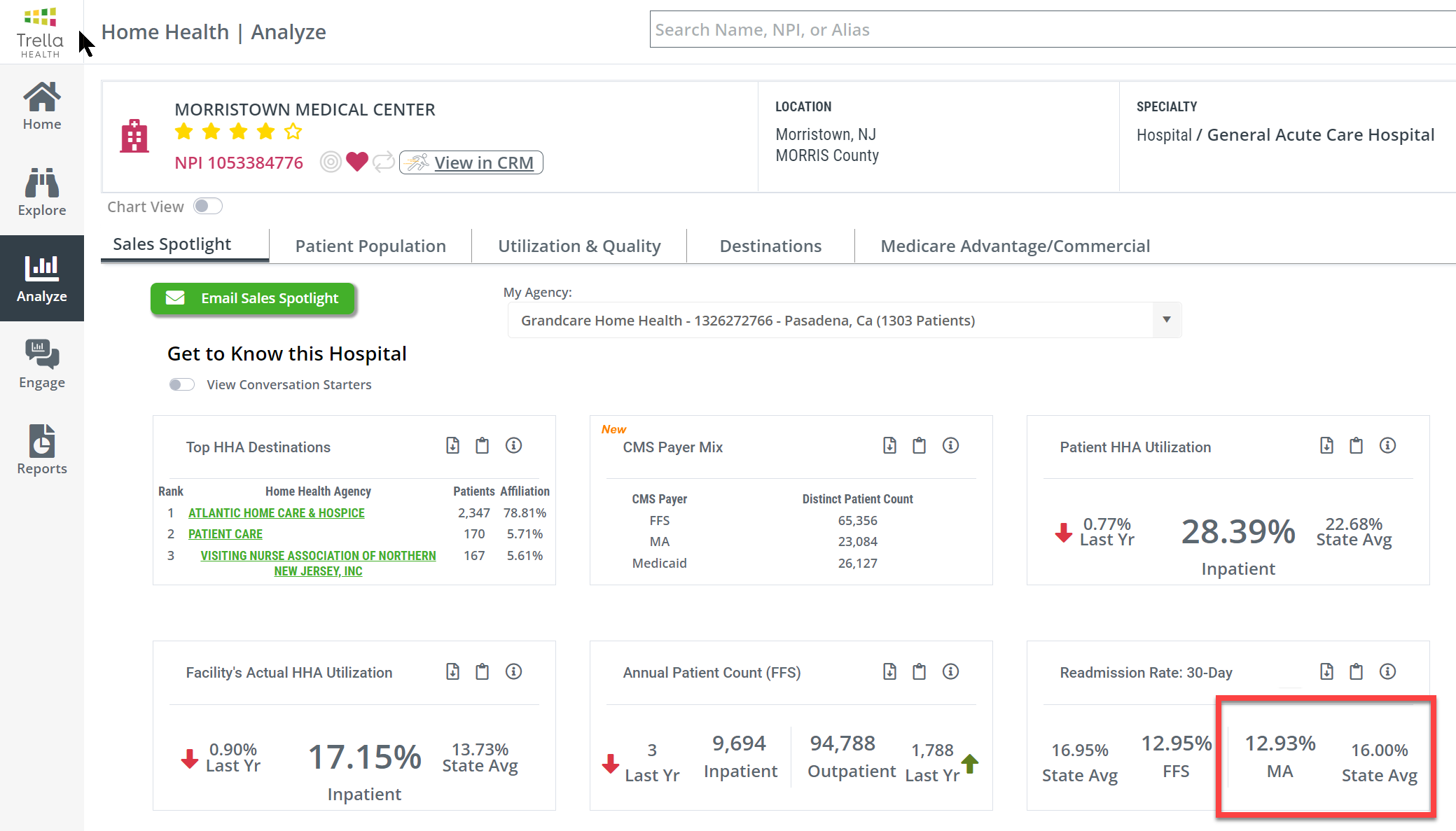Click the compare arrows icon beside heart
The width and height of the screenshot is (1456, 831).
(x=383, y=162)
